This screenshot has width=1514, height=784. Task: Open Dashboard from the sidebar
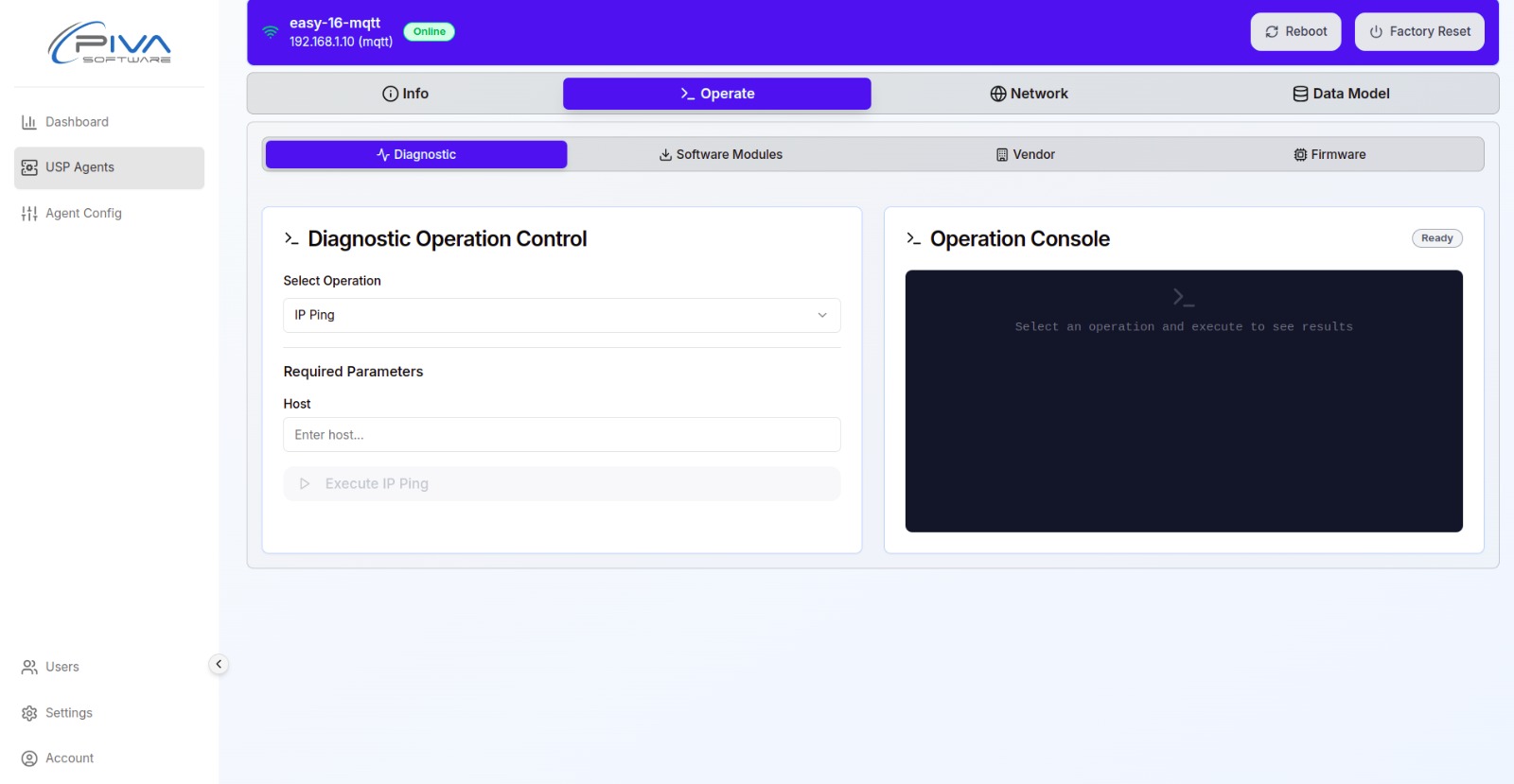point(77,122)
